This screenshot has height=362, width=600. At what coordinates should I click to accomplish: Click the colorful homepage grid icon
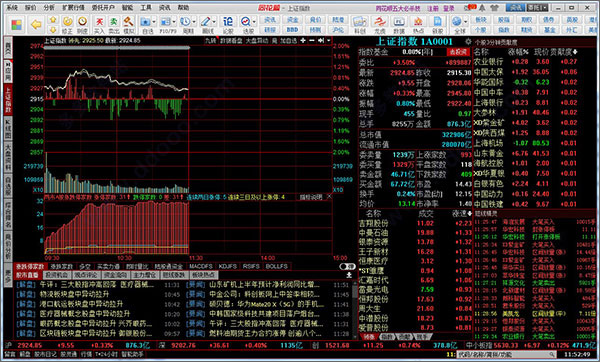(16, 25)
